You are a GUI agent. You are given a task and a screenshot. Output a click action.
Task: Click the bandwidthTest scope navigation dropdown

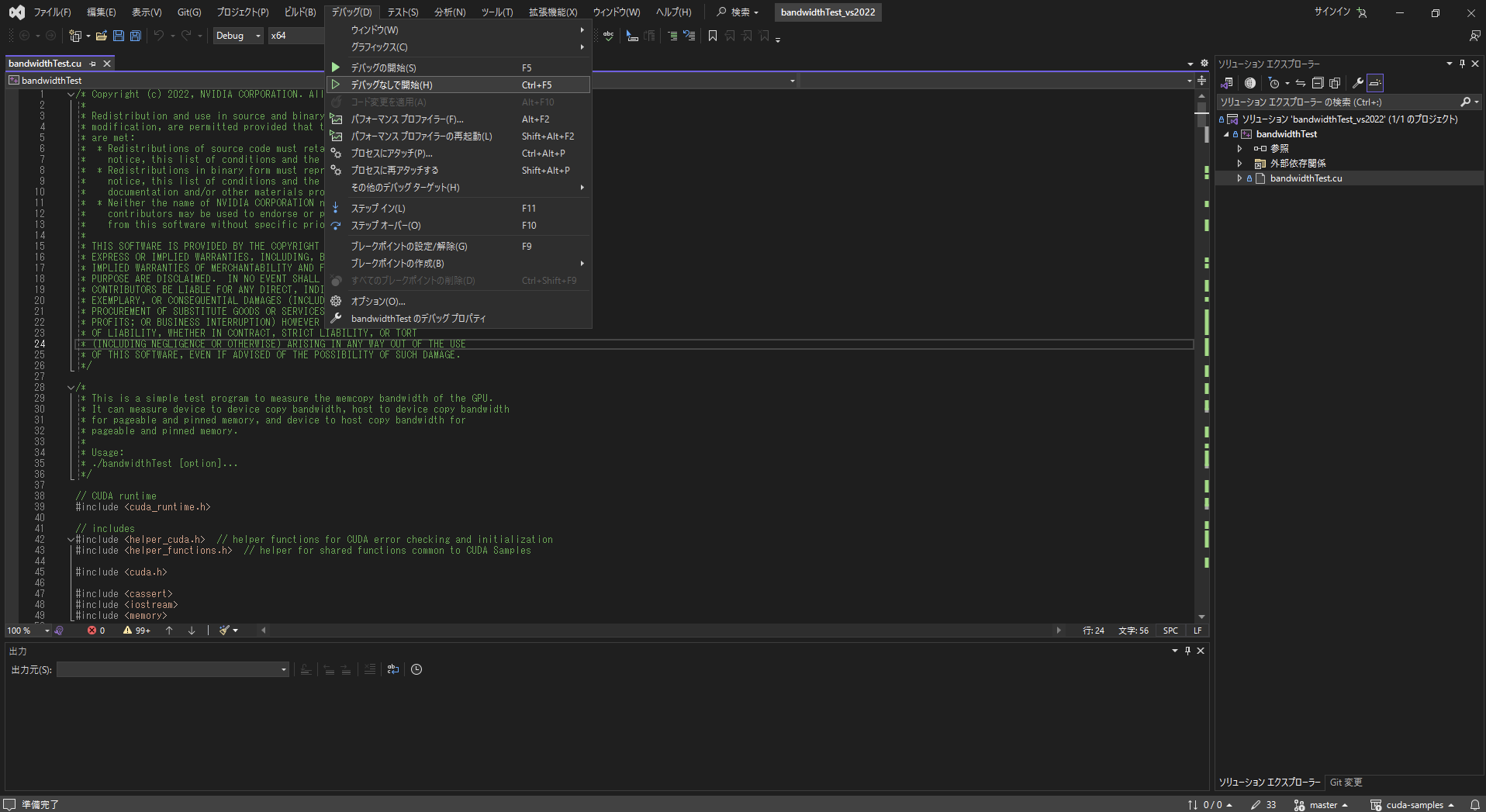click(x=402, y=81)
